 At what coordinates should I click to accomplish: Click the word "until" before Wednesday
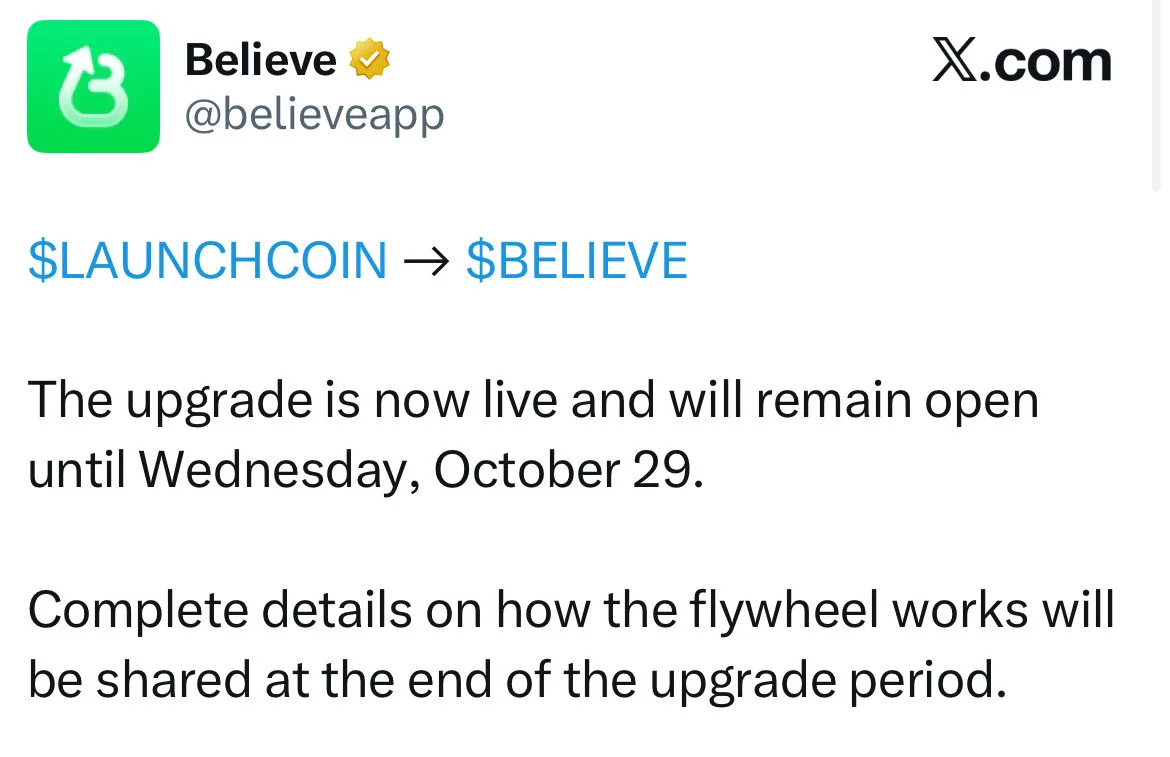tap(76, 470)
